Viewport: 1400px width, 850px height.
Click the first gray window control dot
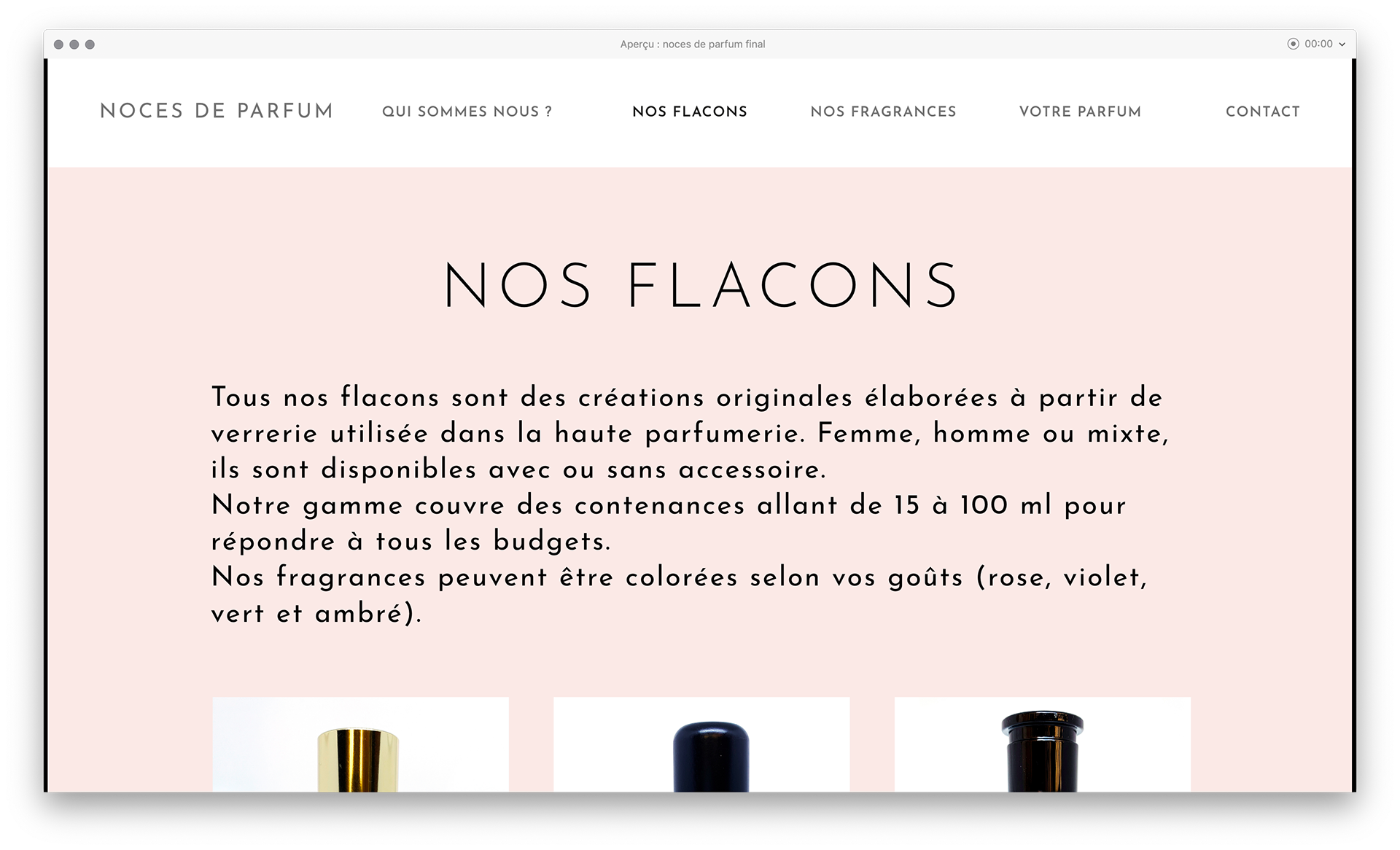tap(58, 44)
